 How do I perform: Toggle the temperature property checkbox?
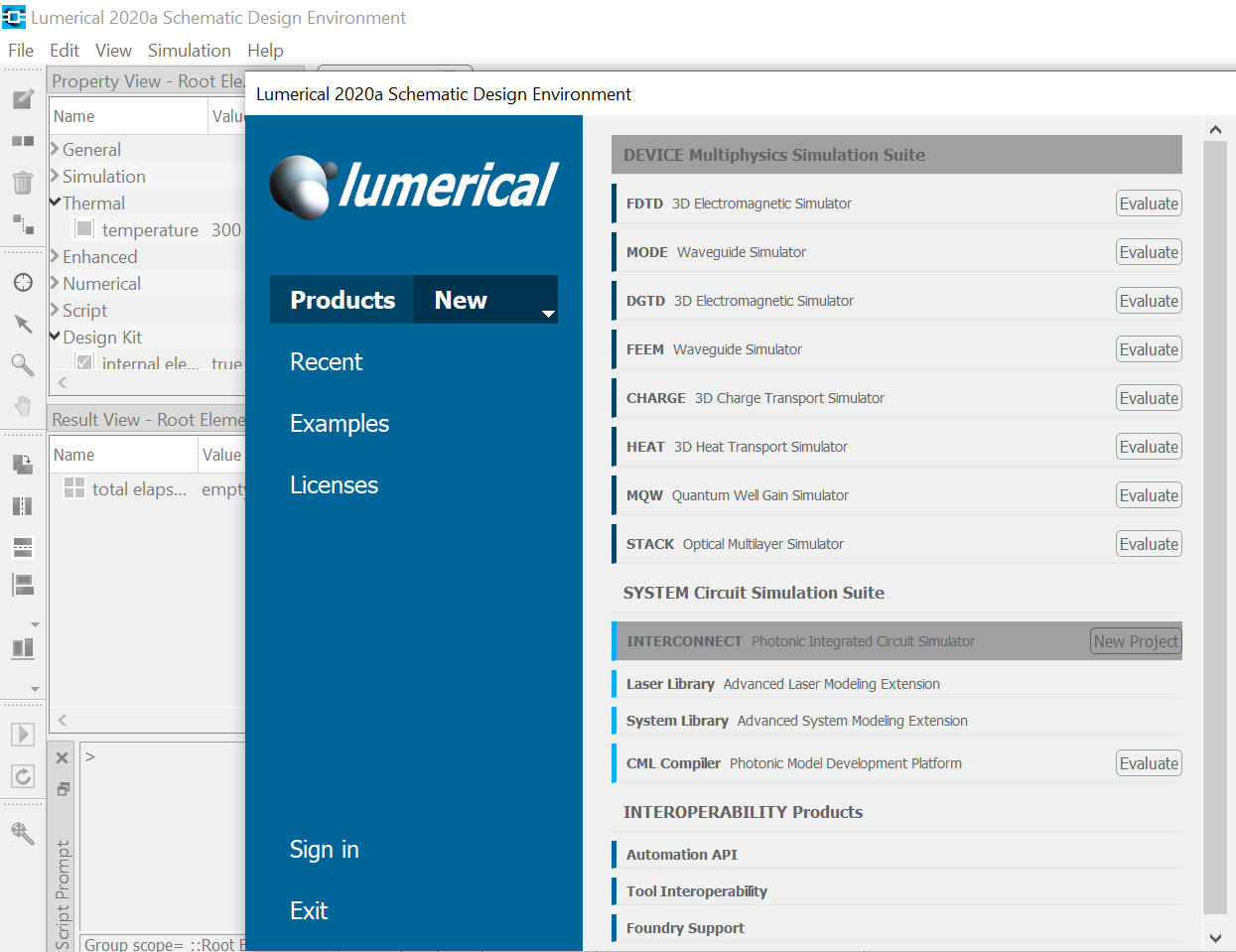tap(84, 229)
